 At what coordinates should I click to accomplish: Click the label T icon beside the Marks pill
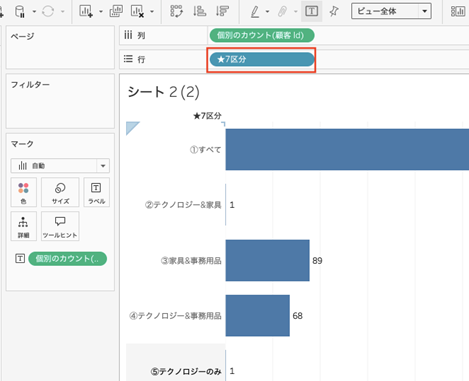click(x=20, y=258)
